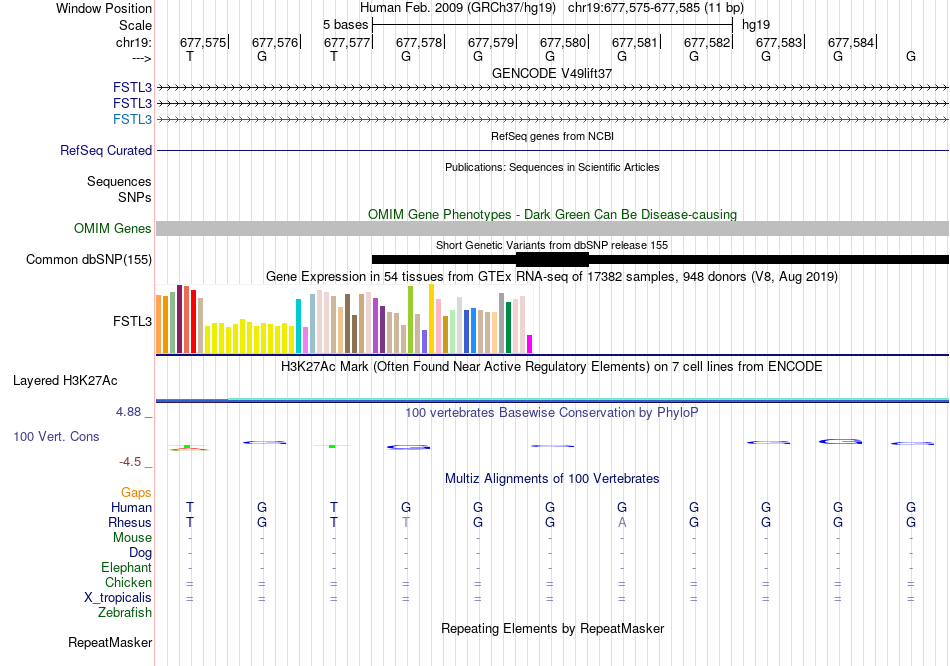This screenshot has height=666, width=950.
Task: Select the Elephant species row label
Action: 126,568
